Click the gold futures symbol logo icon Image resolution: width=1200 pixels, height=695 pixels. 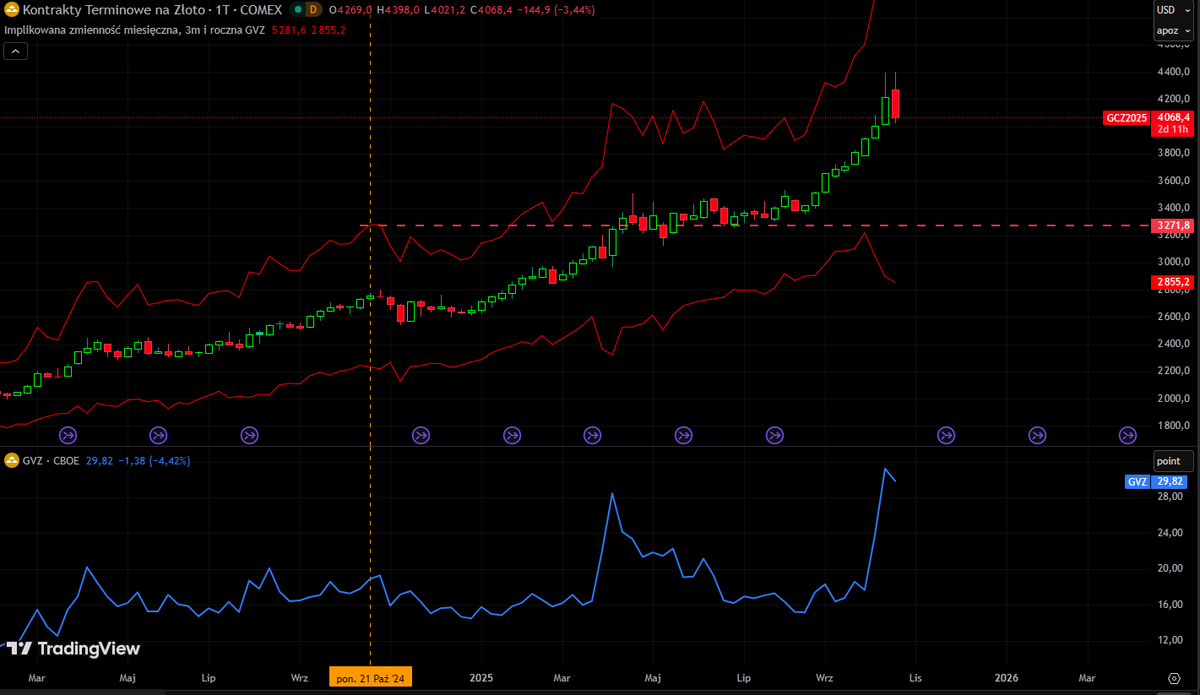click(12, 9)
